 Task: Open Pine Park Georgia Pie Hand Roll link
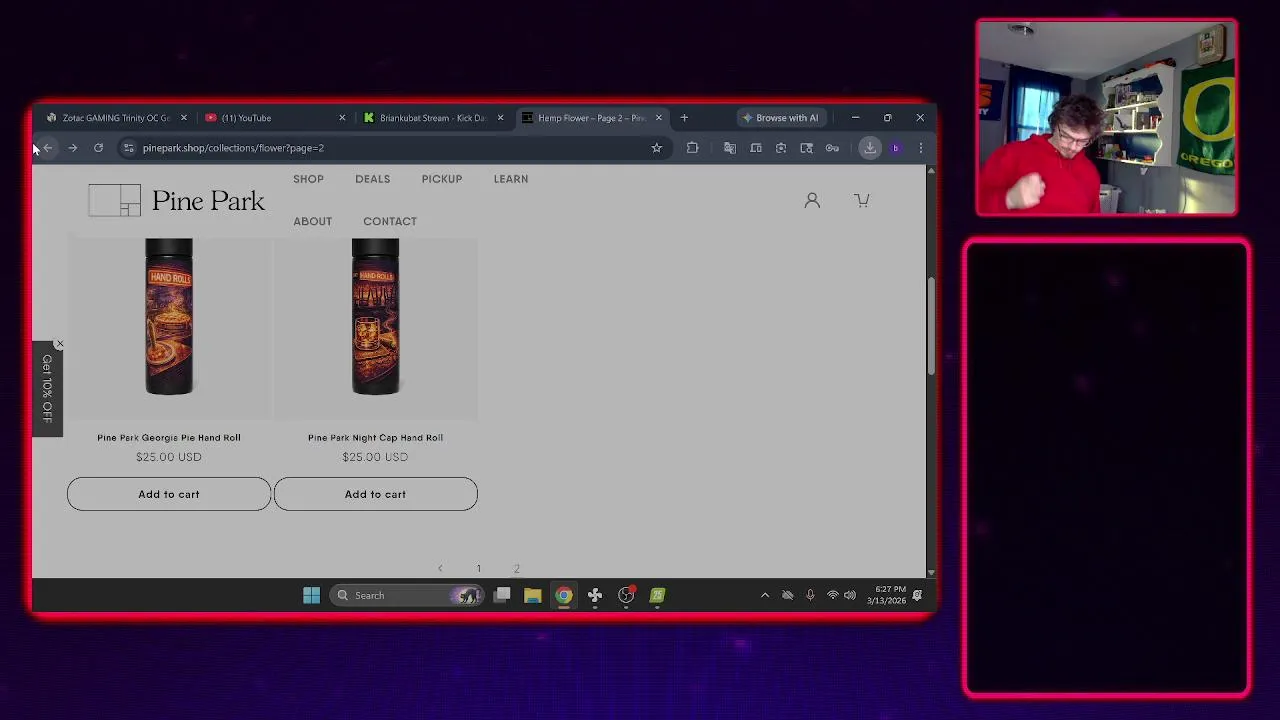[169, 437]
